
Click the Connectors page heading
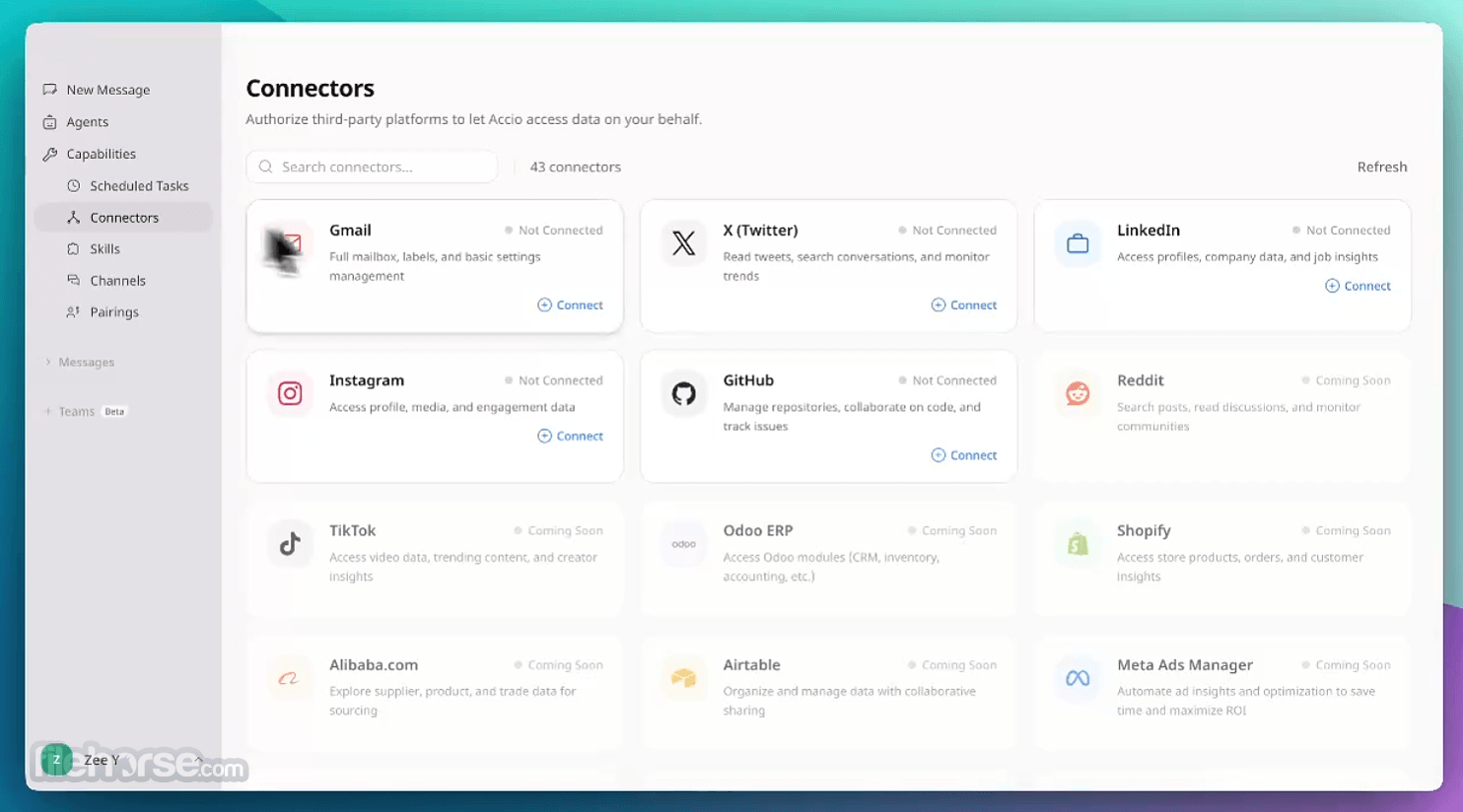(x=310, y=89)
